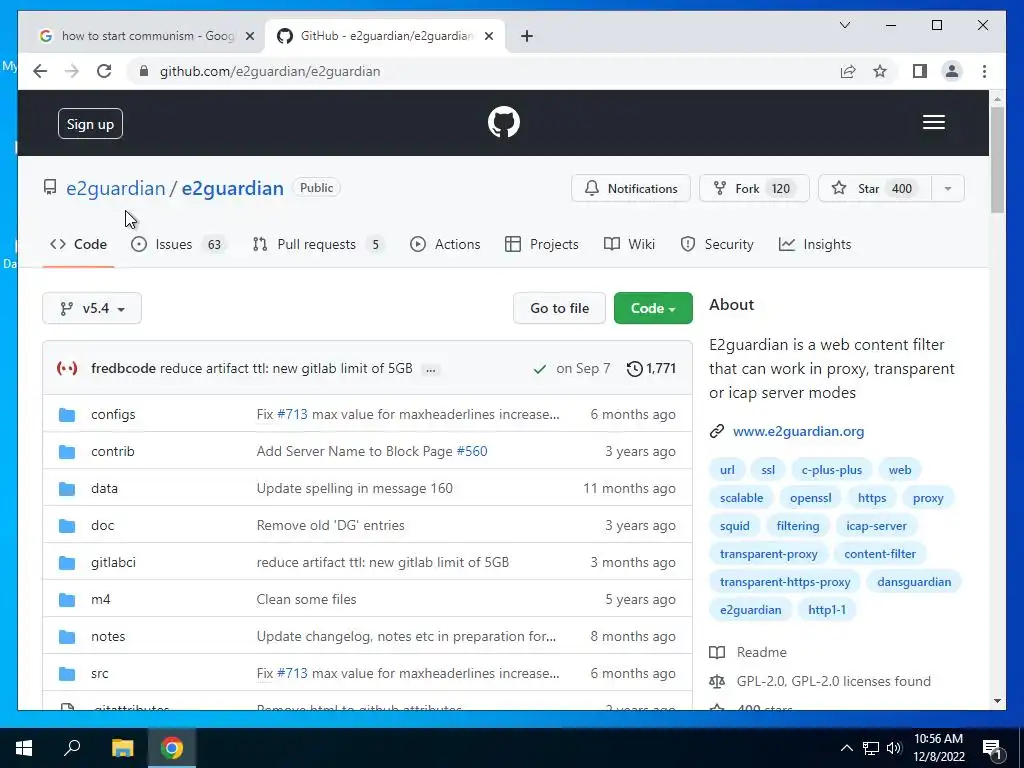Click the Go to file button
The image size is (1024, 768).
coord(560,308)
